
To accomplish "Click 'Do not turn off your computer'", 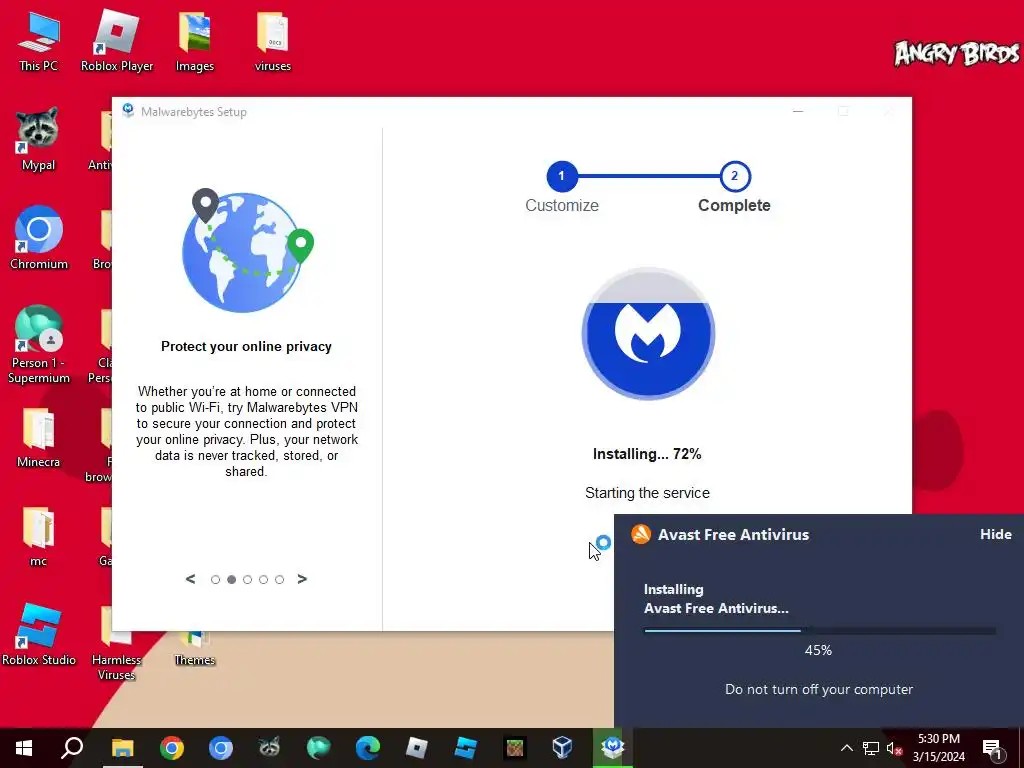I will 819,689.
